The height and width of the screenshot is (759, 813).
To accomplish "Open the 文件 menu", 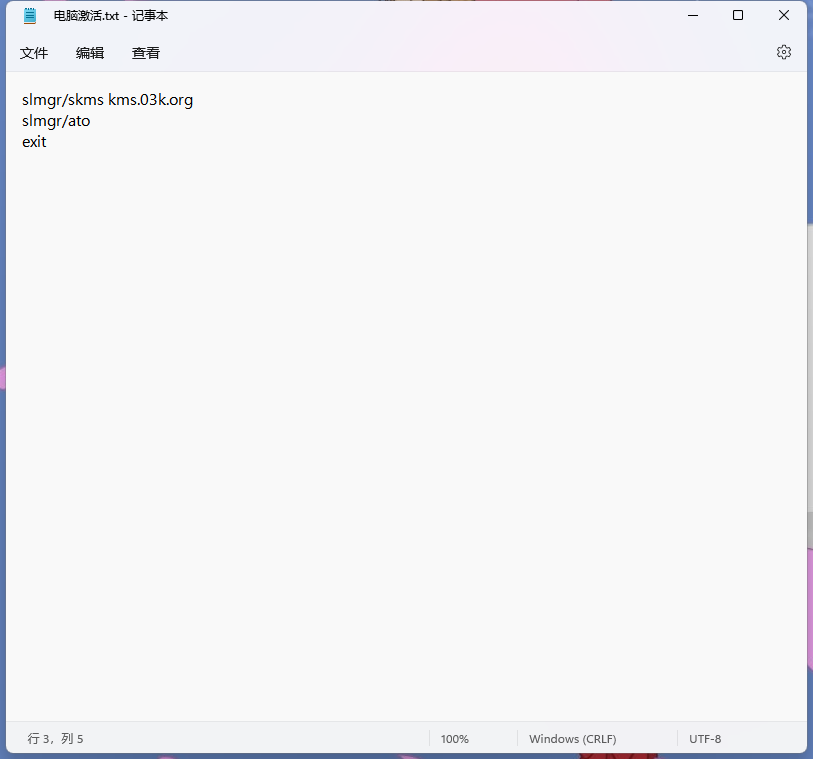I will [x=34, y=53].
